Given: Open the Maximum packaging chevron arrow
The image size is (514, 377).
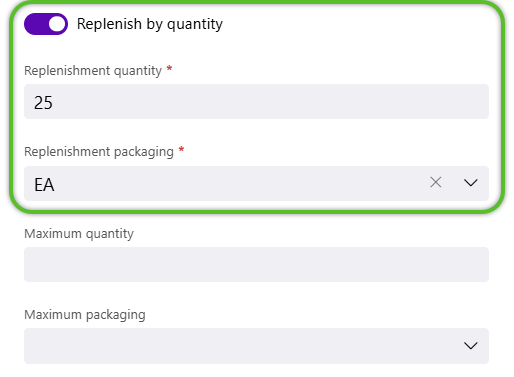Looking at the screenshot, I should tap(470, 346).
